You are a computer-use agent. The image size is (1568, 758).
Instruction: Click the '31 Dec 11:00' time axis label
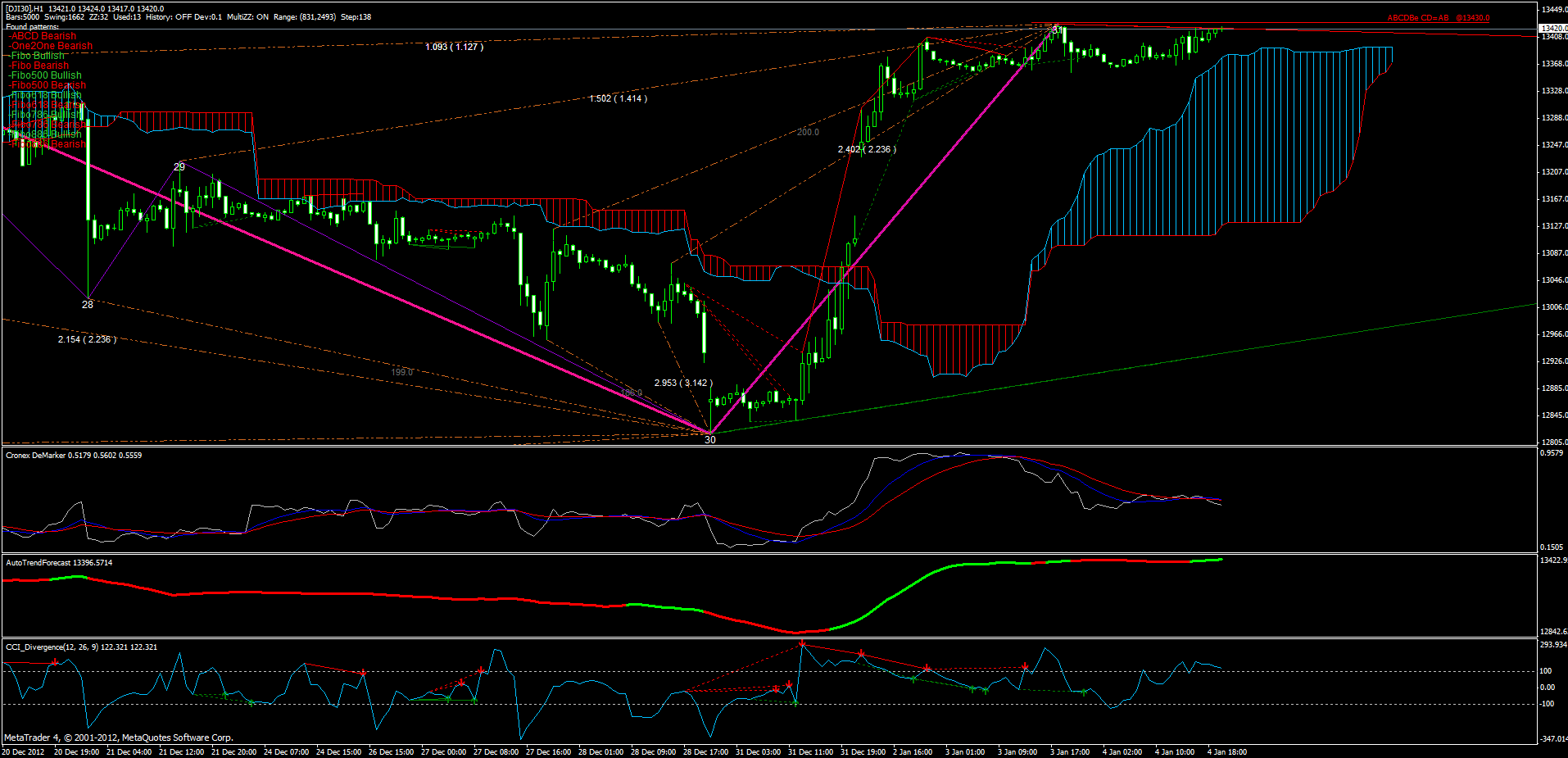810,752
